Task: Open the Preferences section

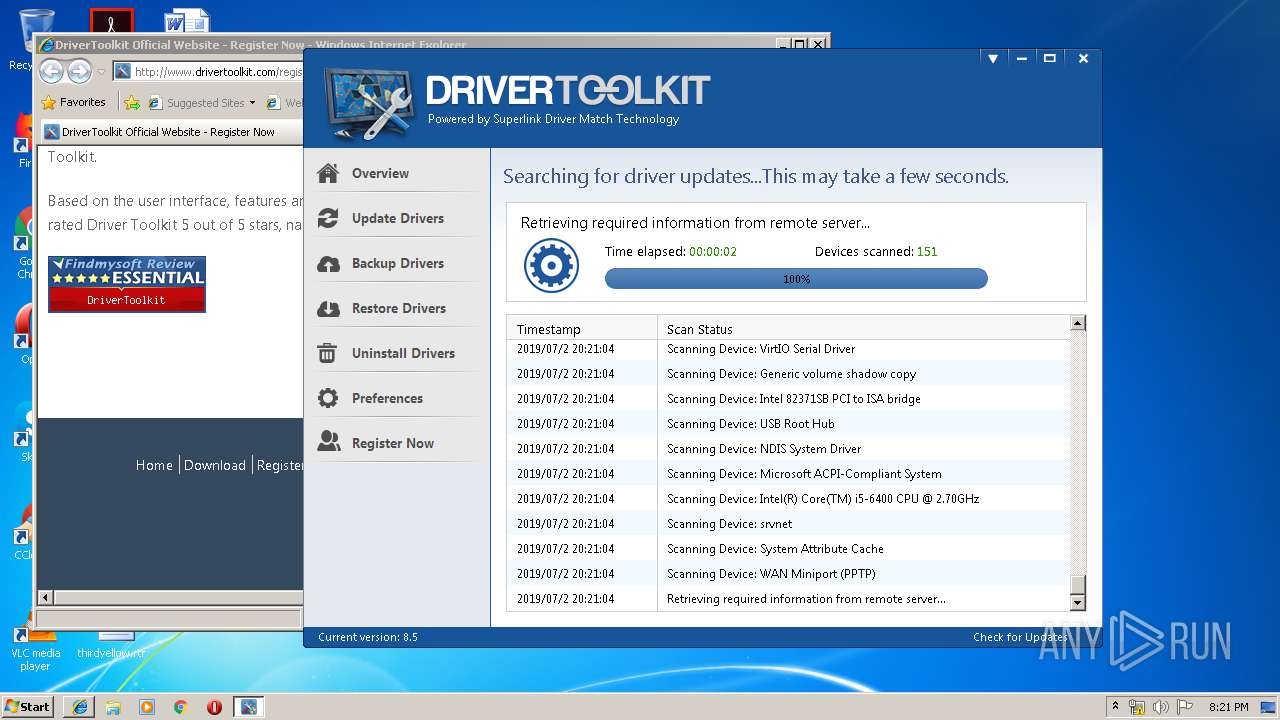Action: pyautogui.click(x=387, y=398)
